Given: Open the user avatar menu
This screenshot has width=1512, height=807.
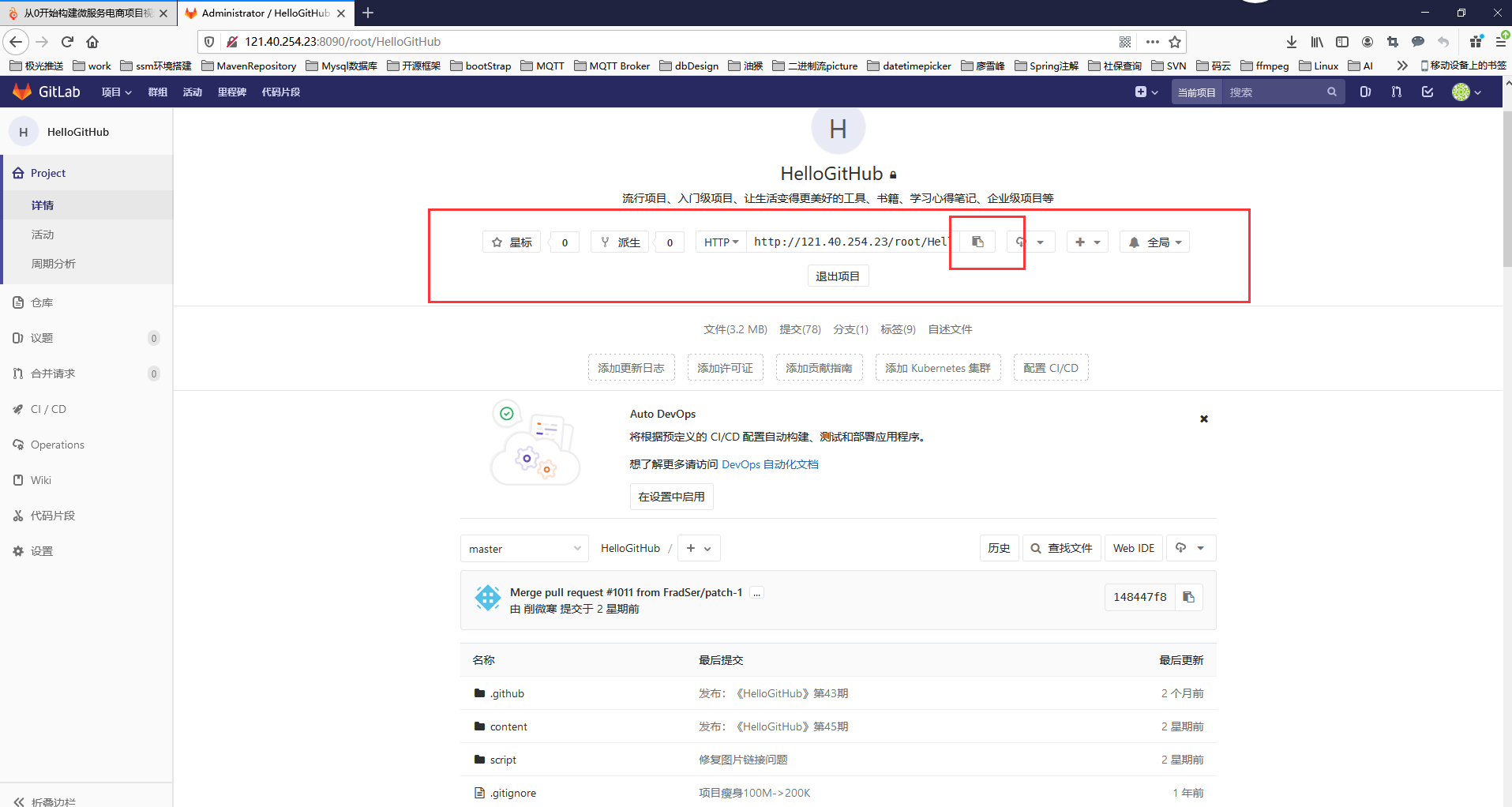Looking at the screenshot, I should point(1466,92).
